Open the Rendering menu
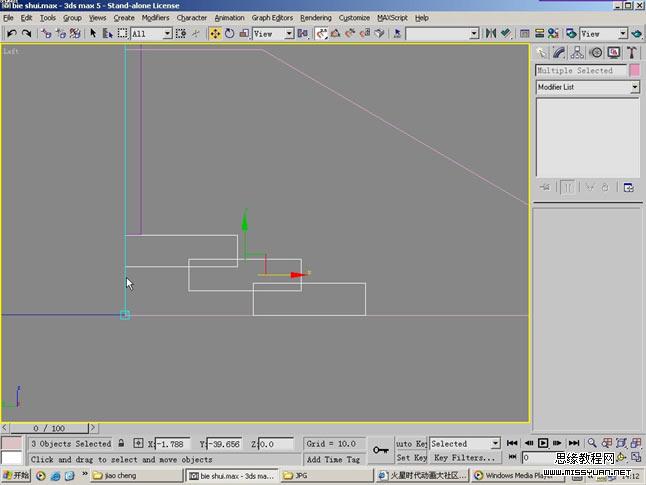This screenshot has width=646, height=485. [316, 18]
